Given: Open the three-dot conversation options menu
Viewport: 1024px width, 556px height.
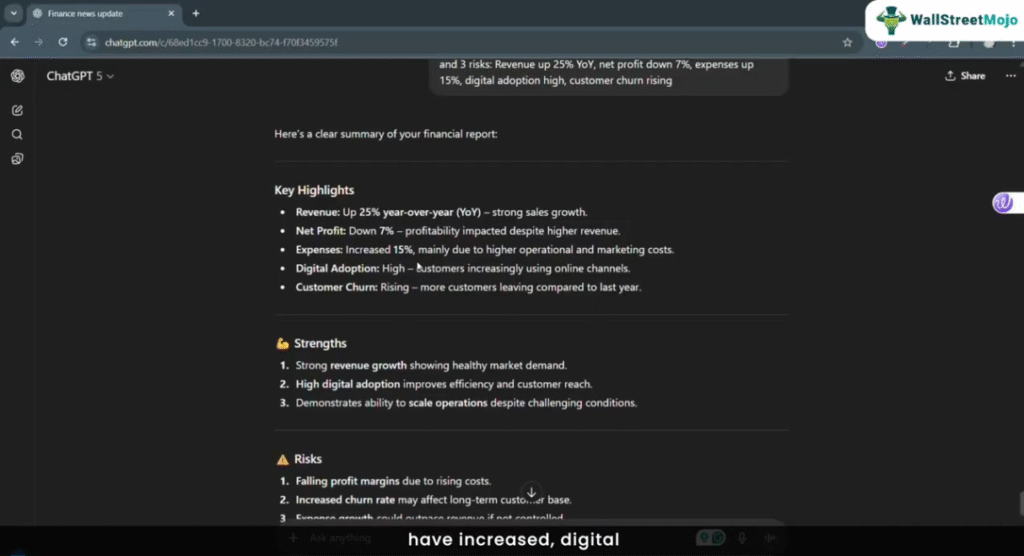Looking at the screenshot, I should coord(1010,76).
